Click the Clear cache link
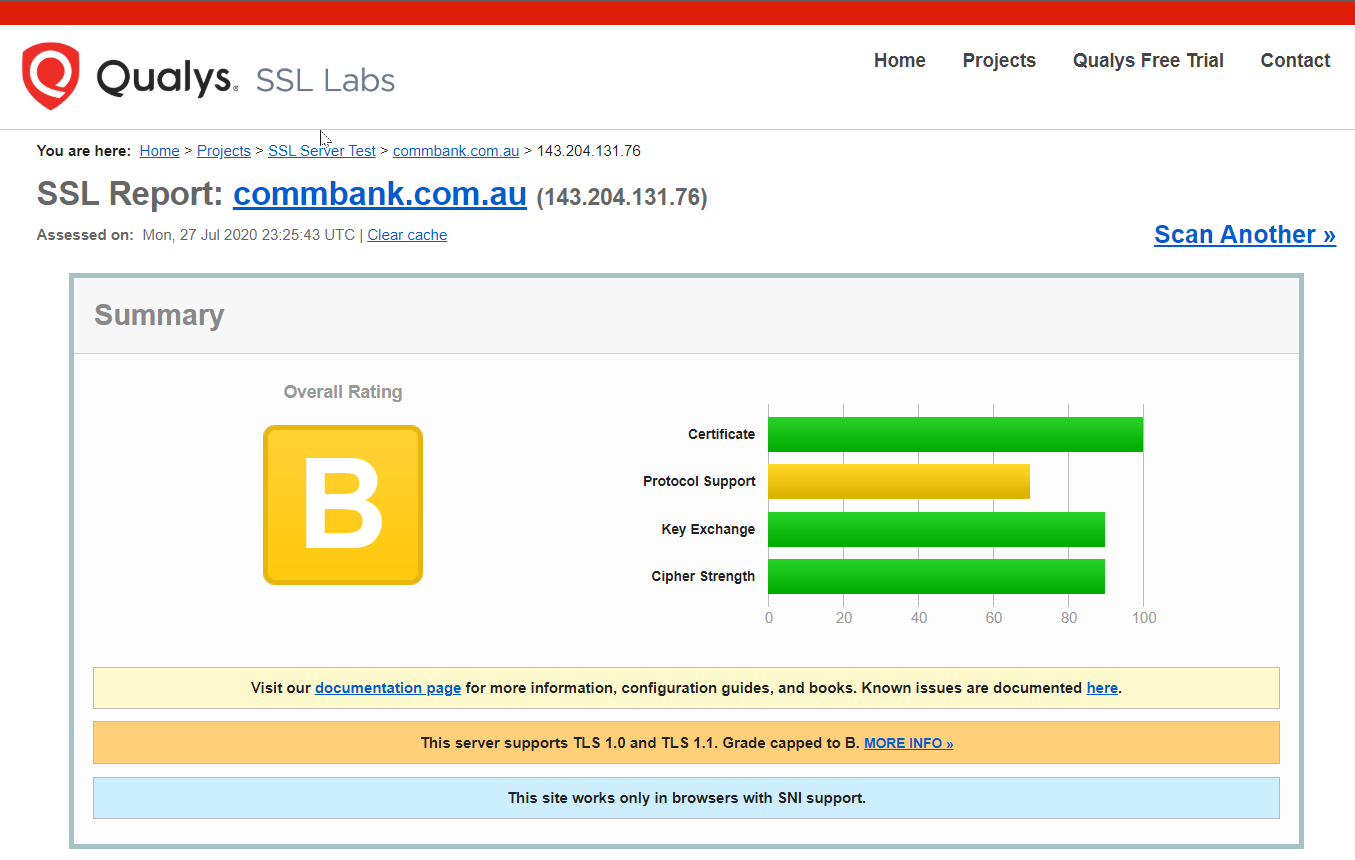1355x860 pixels. 407,235
